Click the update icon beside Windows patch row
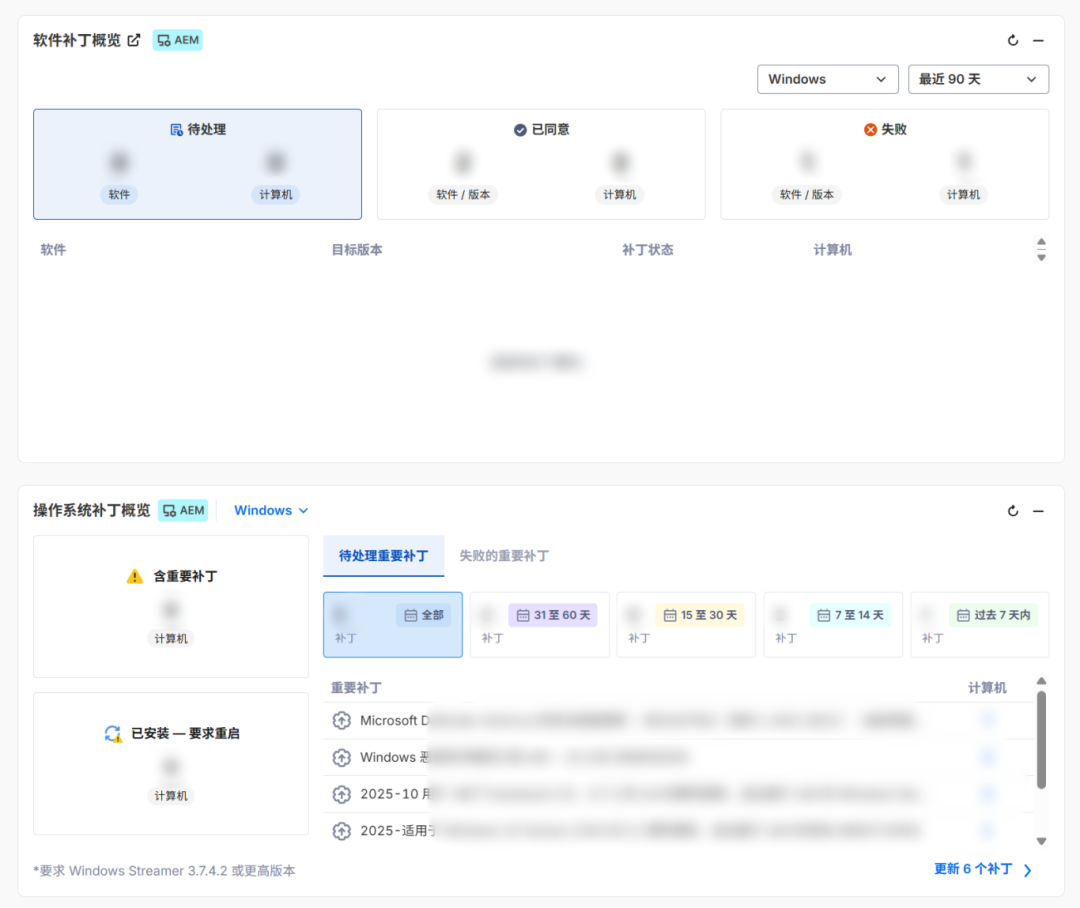The image size is (1080, 908). click(x=342, y=758)
